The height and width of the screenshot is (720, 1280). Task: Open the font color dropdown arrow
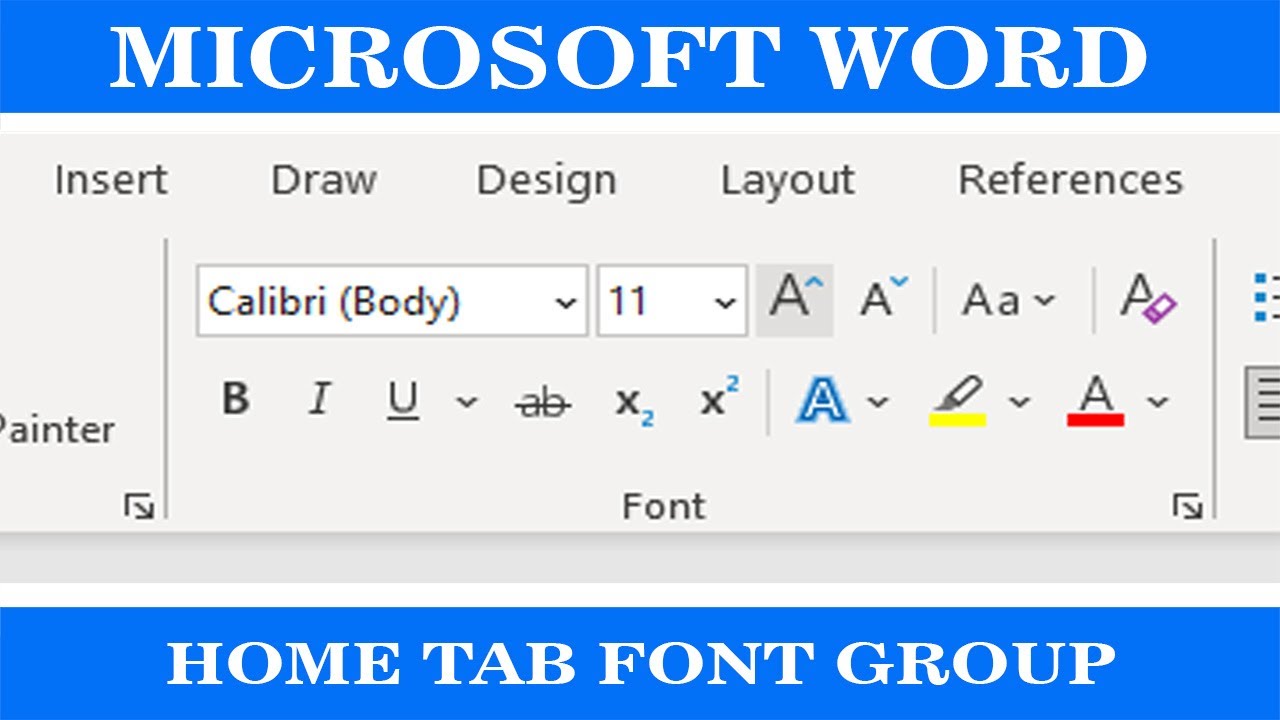tap(1158, 402)
